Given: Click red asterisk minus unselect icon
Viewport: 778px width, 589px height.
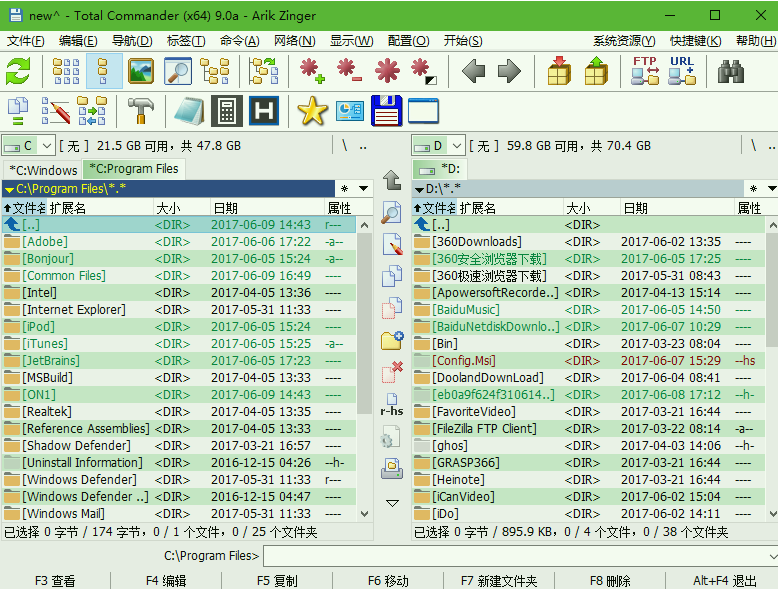Looking at the screenshot, I should click(349, 71).
